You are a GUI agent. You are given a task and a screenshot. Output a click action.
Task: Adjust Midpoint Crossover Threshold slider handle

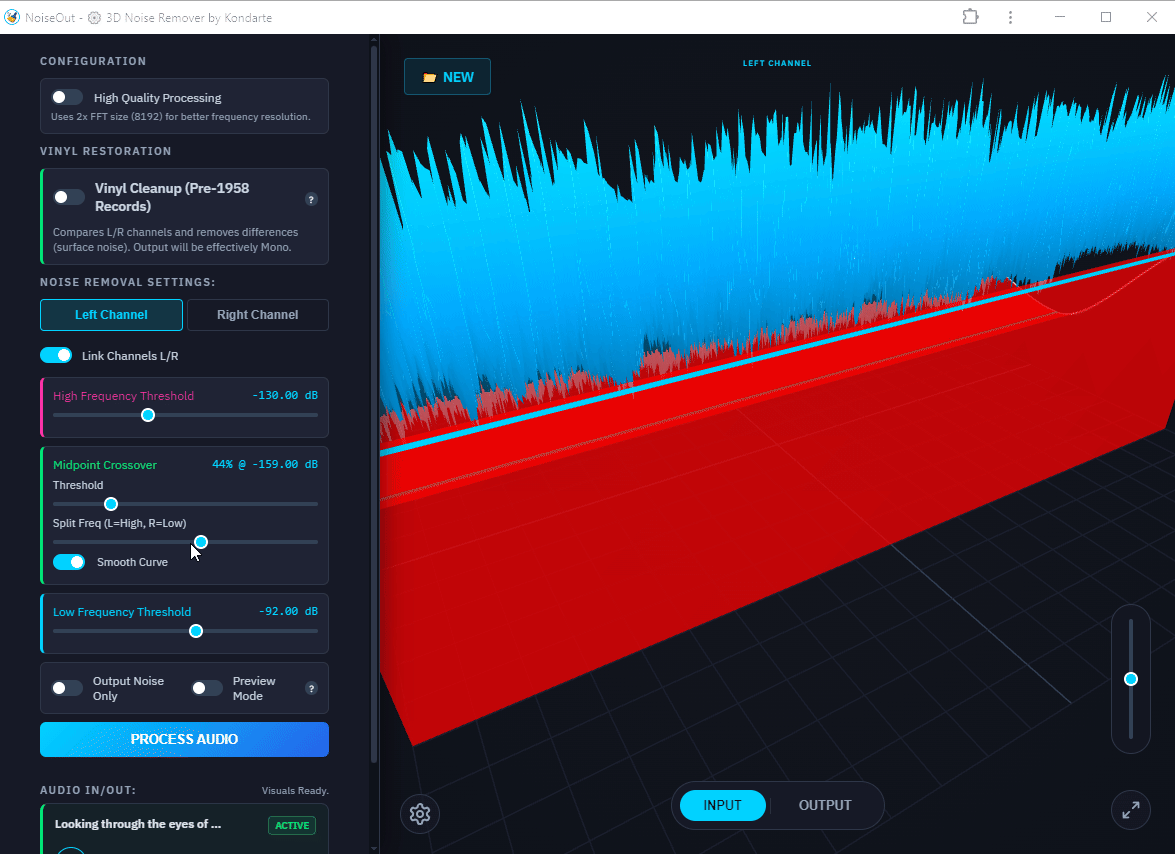click(x=111, y=504)
